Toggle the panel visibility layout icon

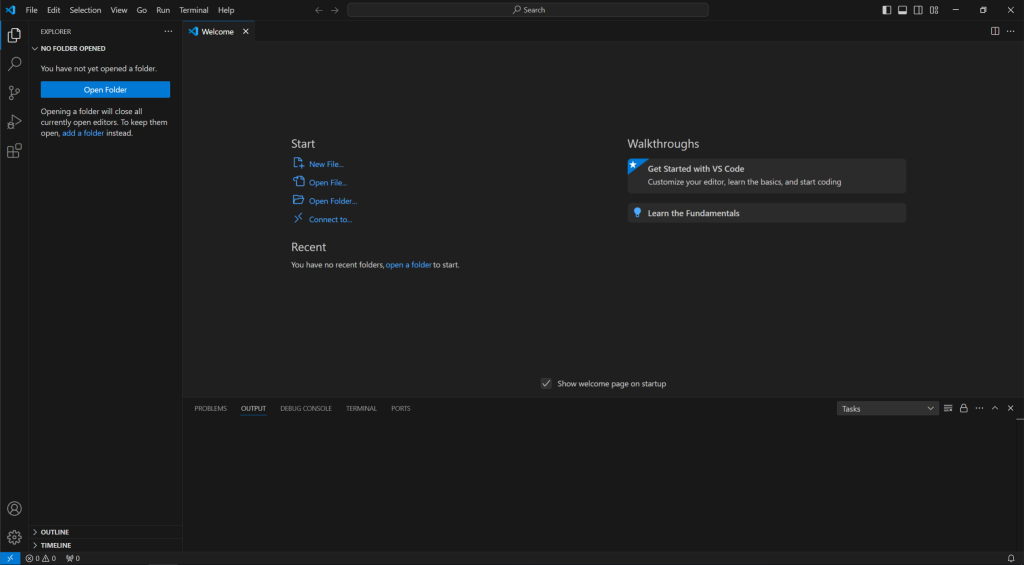pyautogui.click(x=902, y=10)
